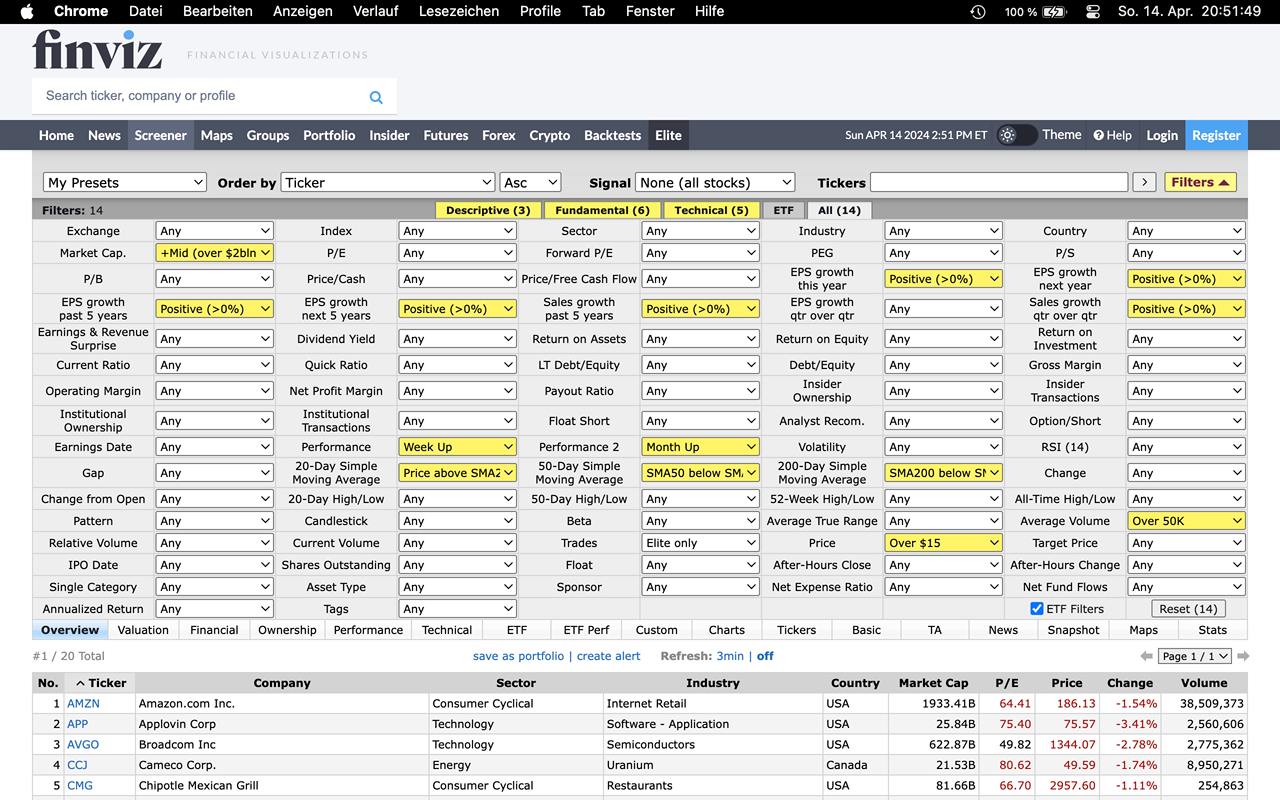Collapse the Filters panel
The height and width of the screenshot is (800, 1280).
click(x=1200, y=182)
